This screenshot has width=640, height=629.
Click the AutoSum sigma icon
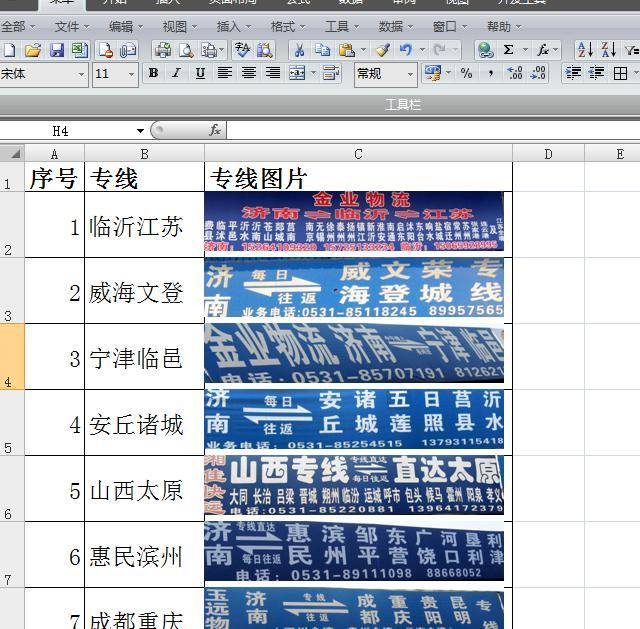(x=509, y=50)
